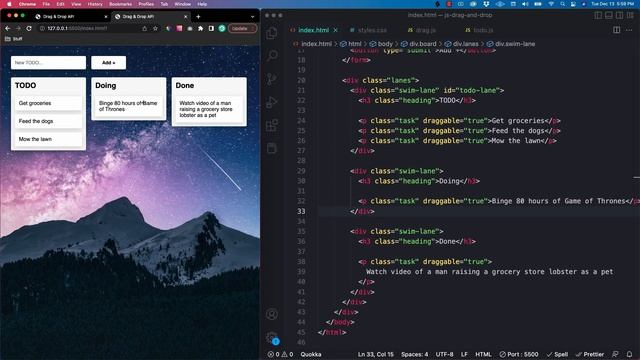Screen dimensions: 640x360
Task: Expand html breadcrumb in VS Code
Action: tap(351, 44)
